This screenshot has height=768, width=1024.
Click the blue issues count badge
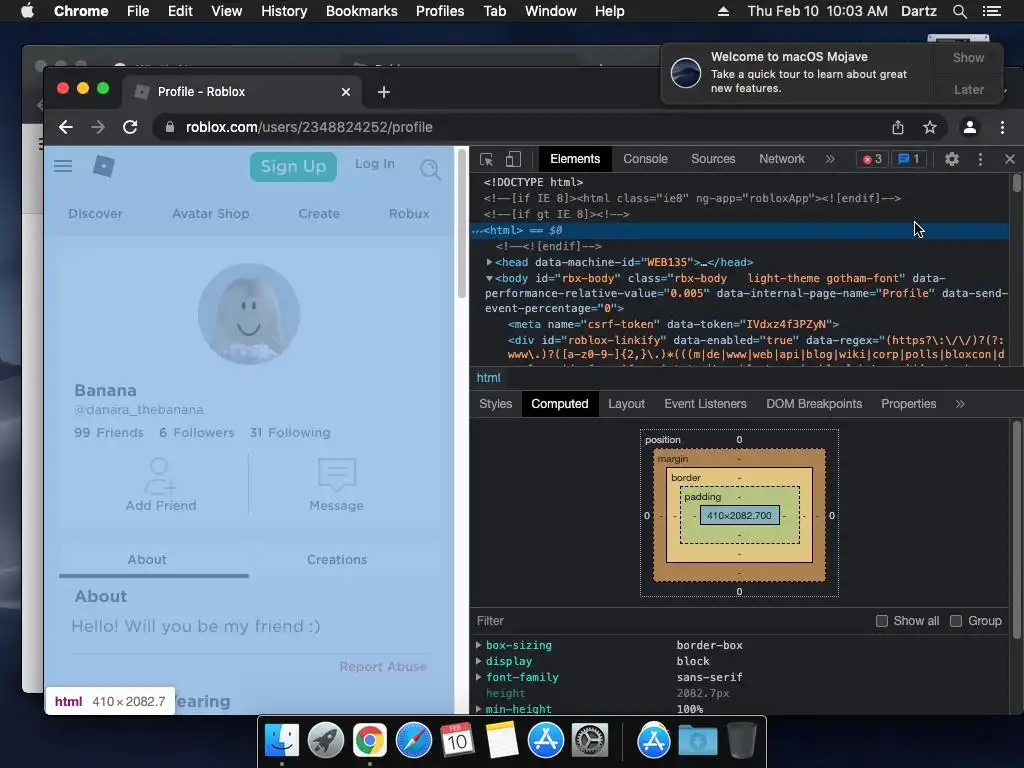click(908, 159)
